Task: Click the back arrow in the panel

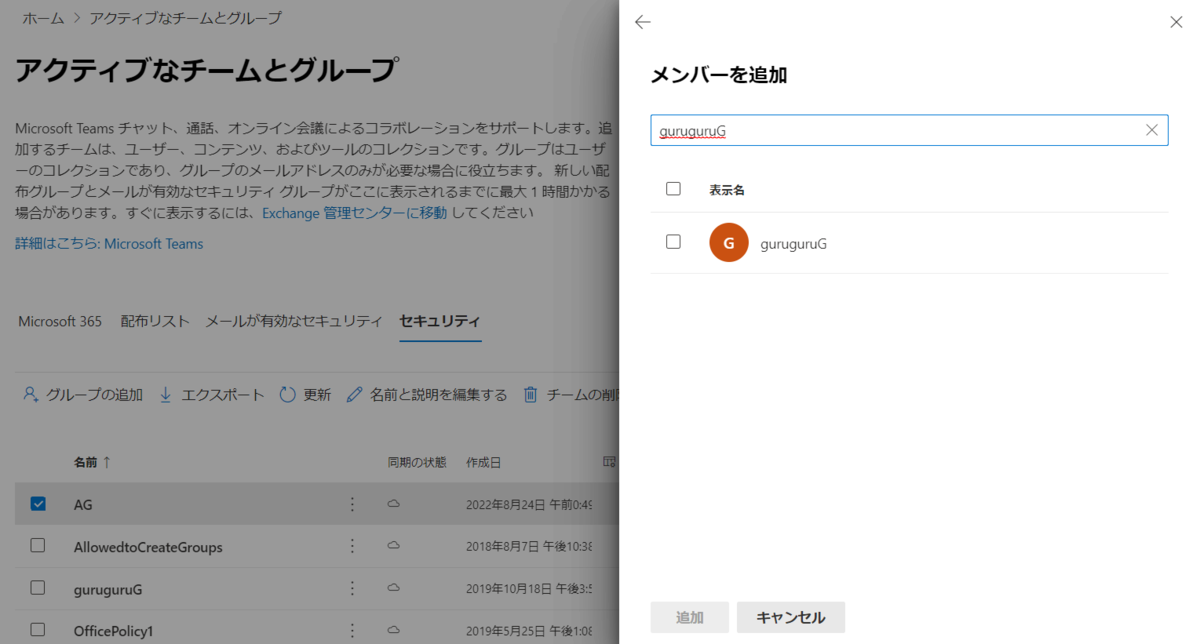Action: pyautogui.click(x=643, y=22)
